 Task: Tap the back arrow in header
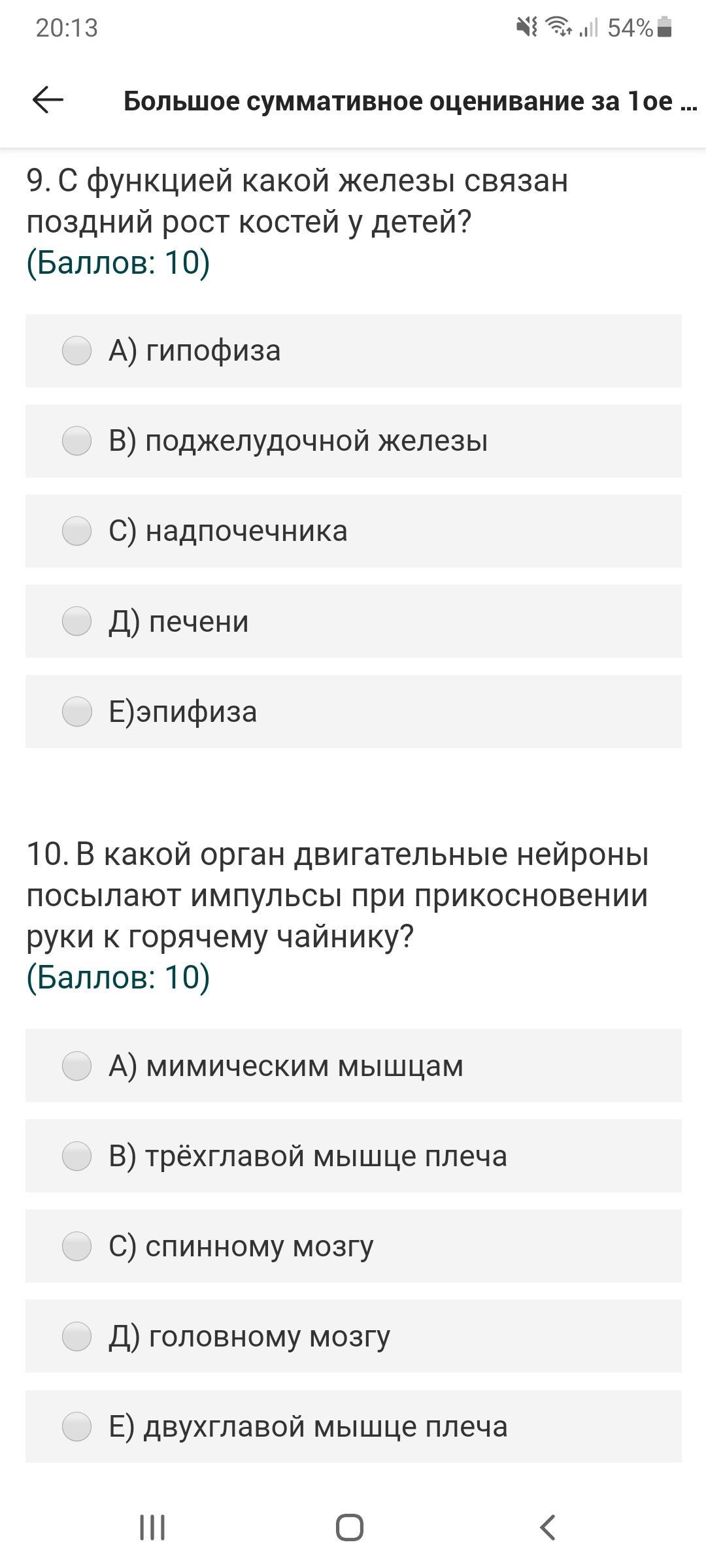[x=48, y=101]
